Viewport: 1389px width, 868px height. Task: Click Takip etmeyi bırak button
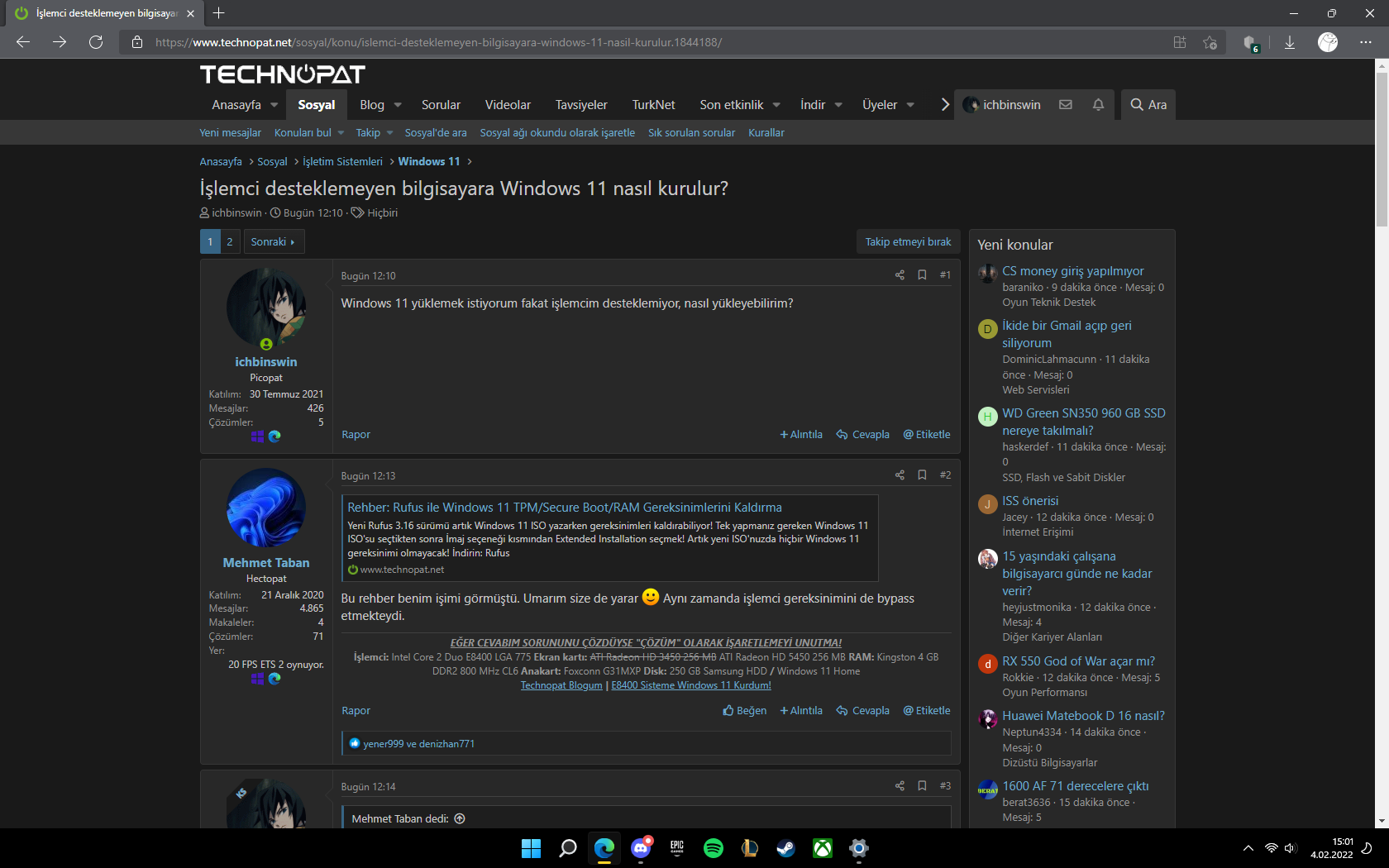908,241
